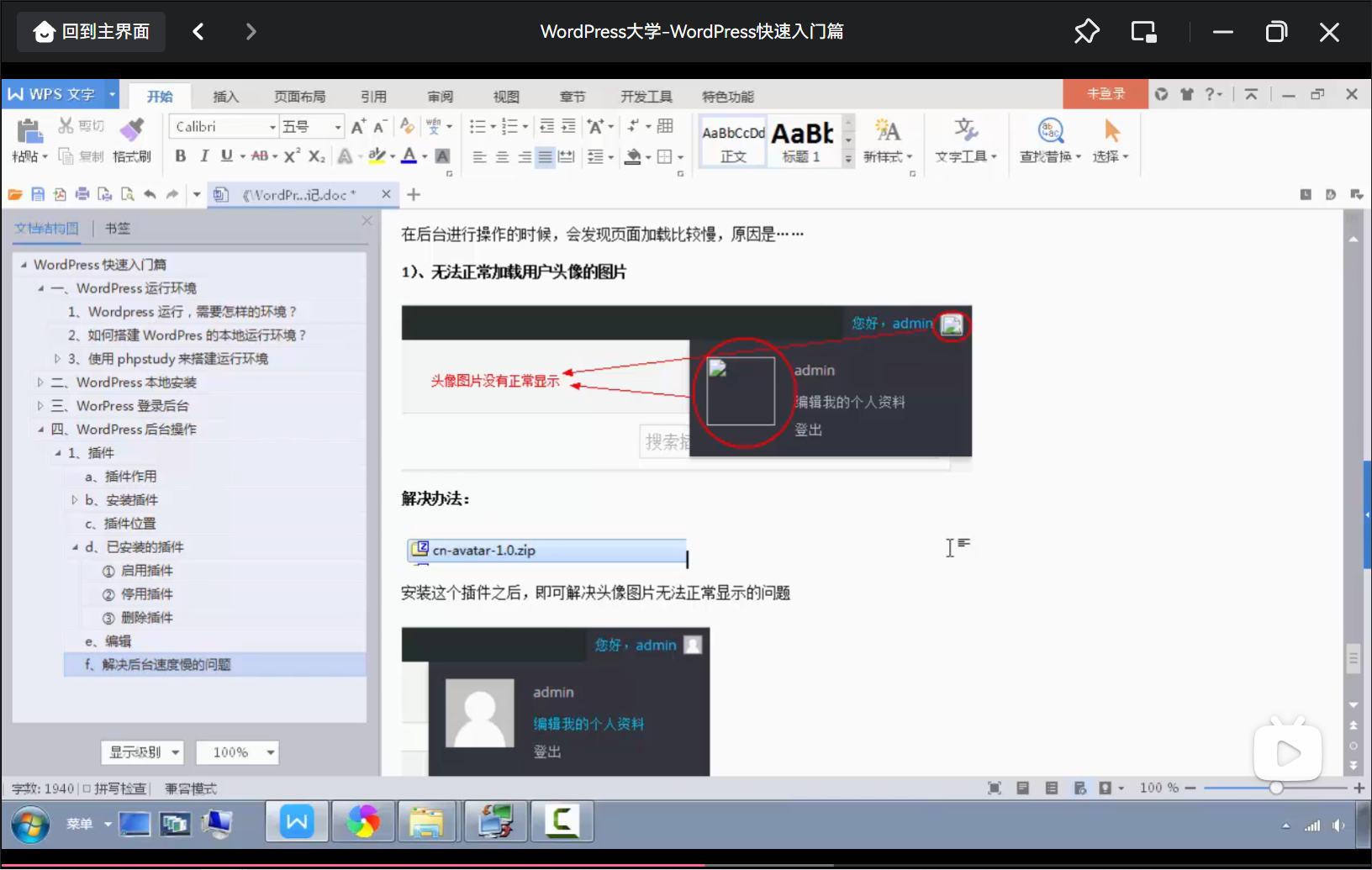Screen dimensions: 1372x870
Task: Open the 显示级别 dropdown
Action: 142,752
